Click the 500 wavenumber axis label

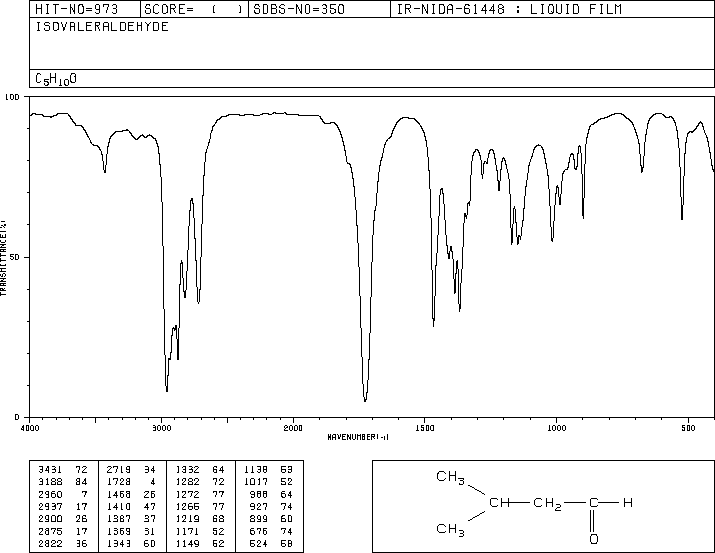pyautogui.click(x=688, y=428)
